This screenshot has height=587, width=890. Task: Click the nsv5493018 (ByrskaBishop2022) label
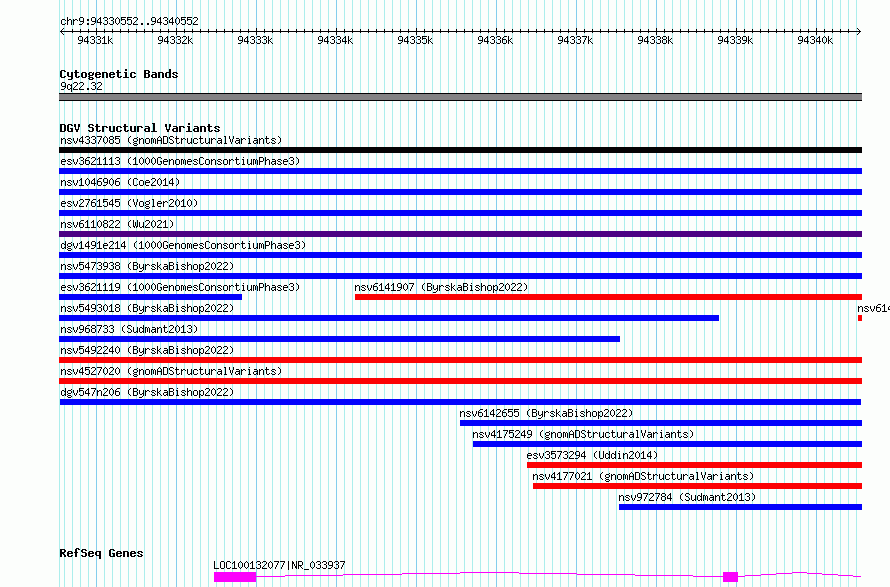coord(147,308)
